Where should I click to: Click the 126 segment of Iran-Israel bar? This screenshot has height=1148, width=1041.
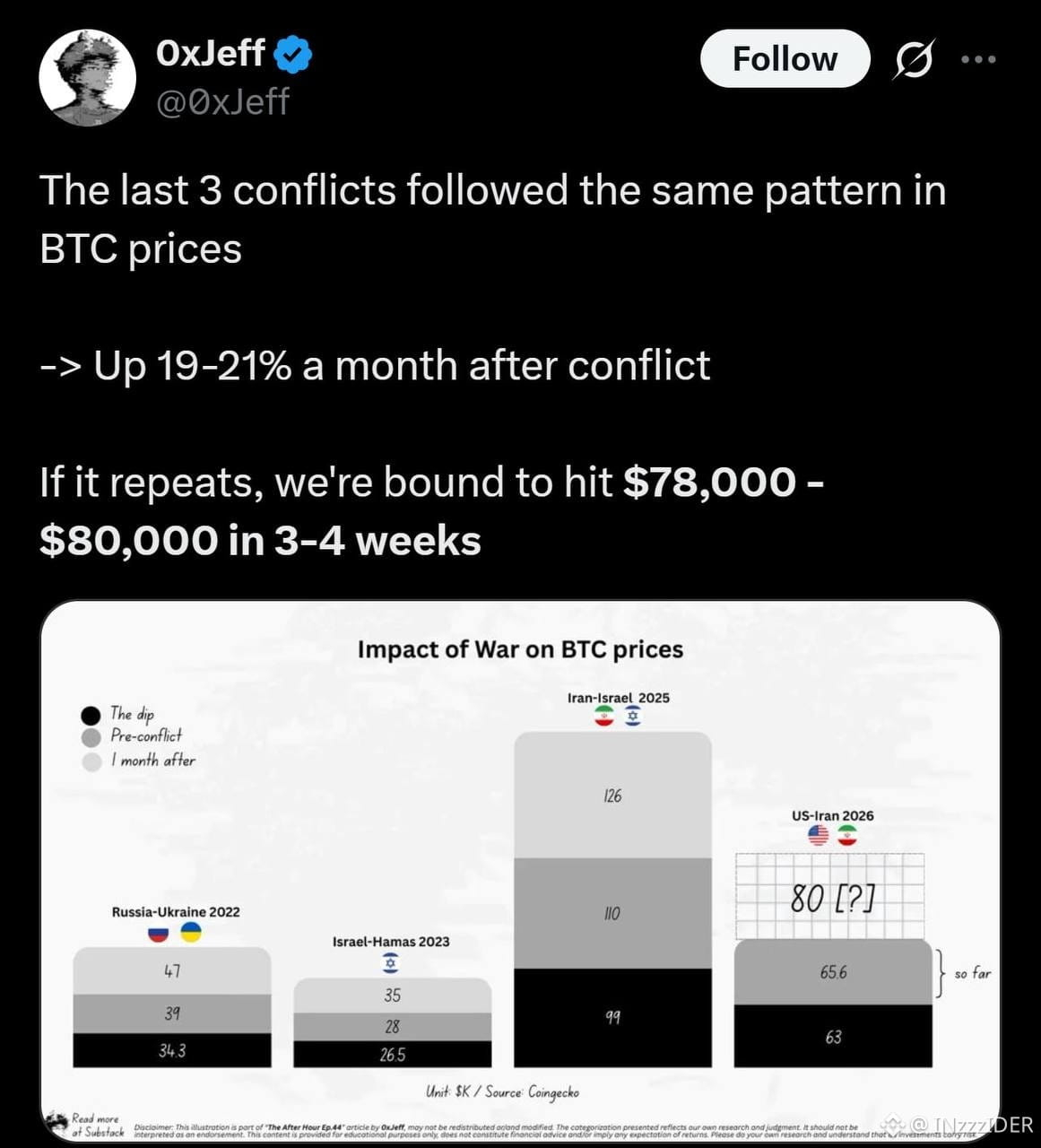[x=612, y=796]
